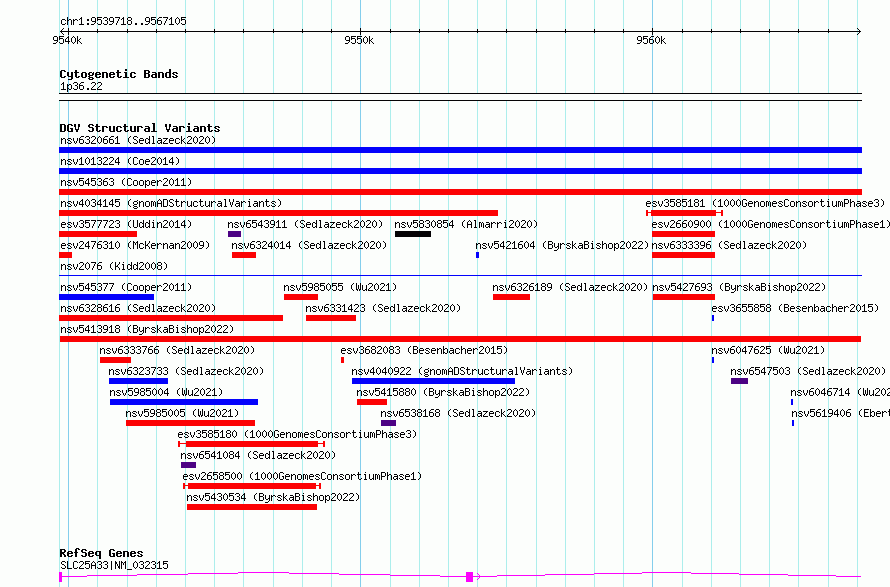The image size is (890, 587).
Task: Click nsv4034145 (gnomADStructuralVariants) label
Action: [x=171, y=203]
